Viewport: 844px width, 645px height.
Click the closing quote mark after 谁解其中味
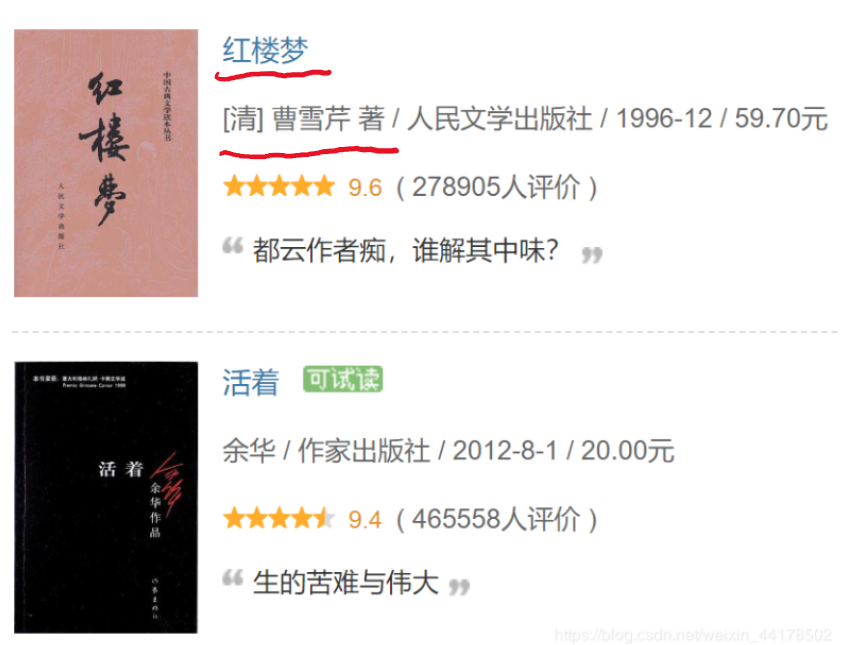click(592, 255)
